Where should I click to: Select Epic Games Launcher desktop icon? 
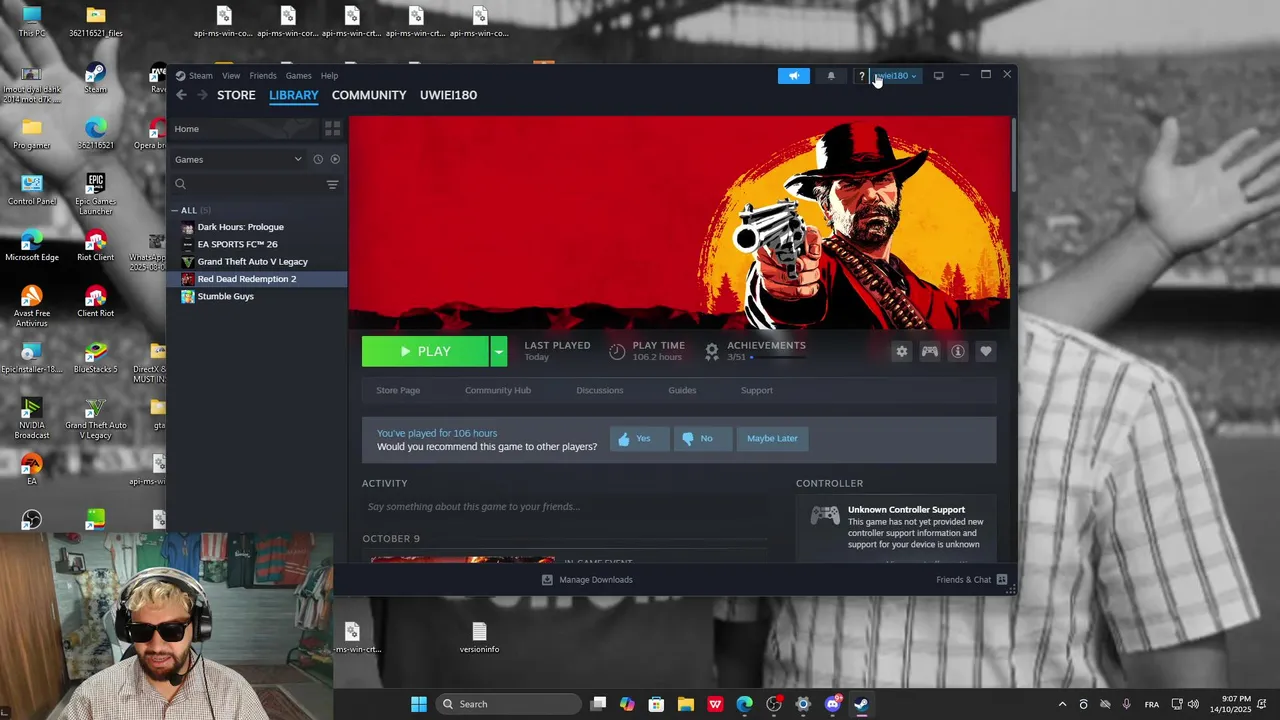point(95,194)
